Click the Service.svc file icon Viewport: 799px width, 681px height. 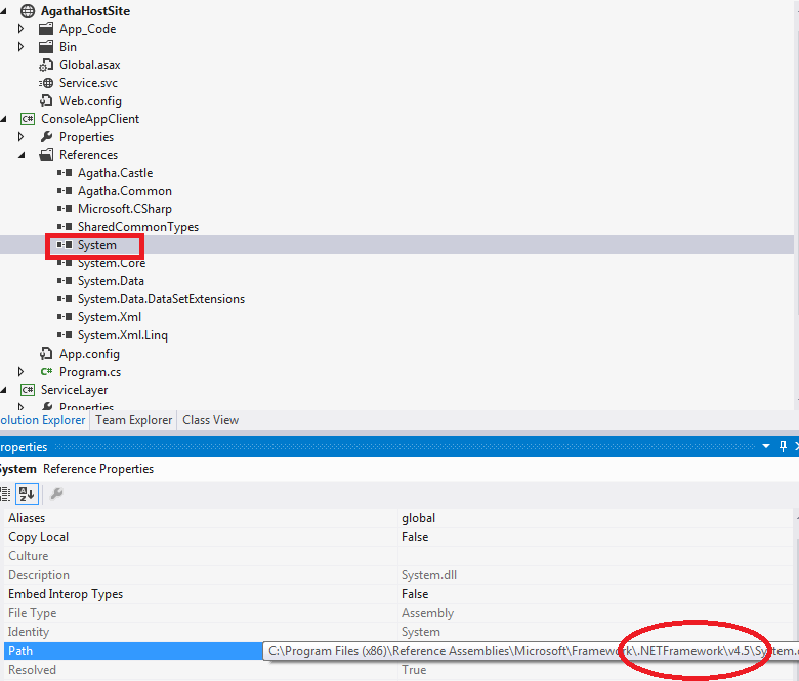click(x=46, y=83)
